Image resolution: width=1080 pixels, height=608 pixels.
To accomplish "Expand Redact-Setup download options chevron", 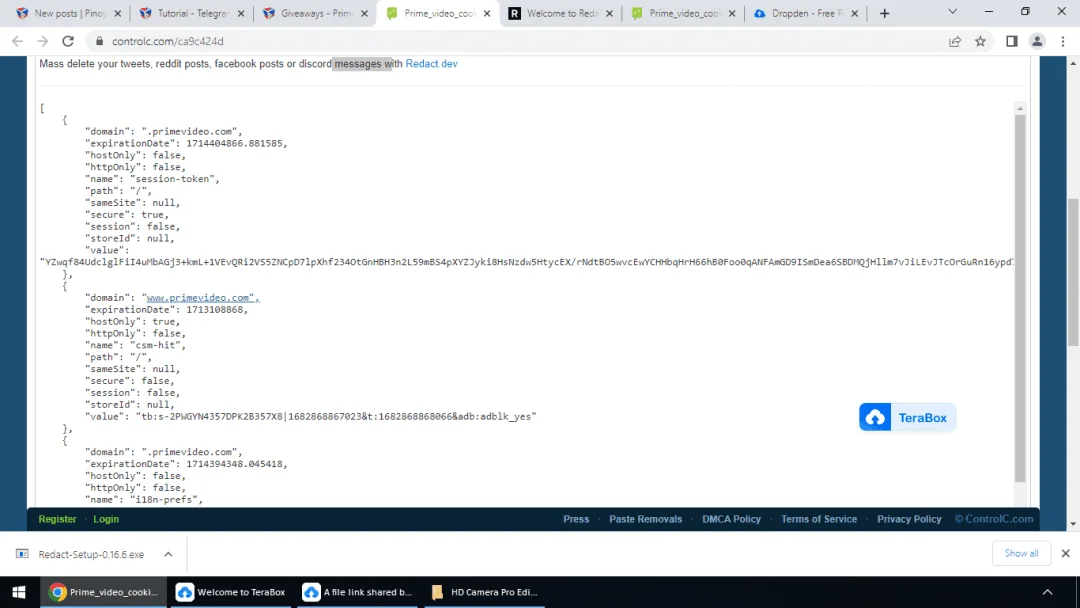I will [x=168, y=554].
